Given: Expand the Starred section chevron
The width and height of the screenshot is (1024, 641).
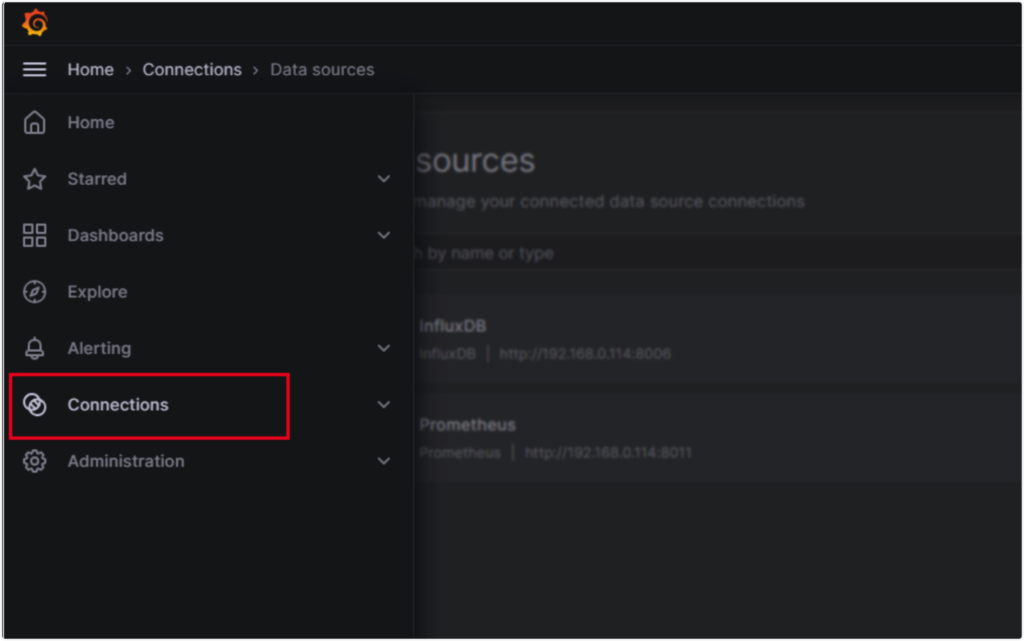Looking at the screenshot, I should point(383,179).
